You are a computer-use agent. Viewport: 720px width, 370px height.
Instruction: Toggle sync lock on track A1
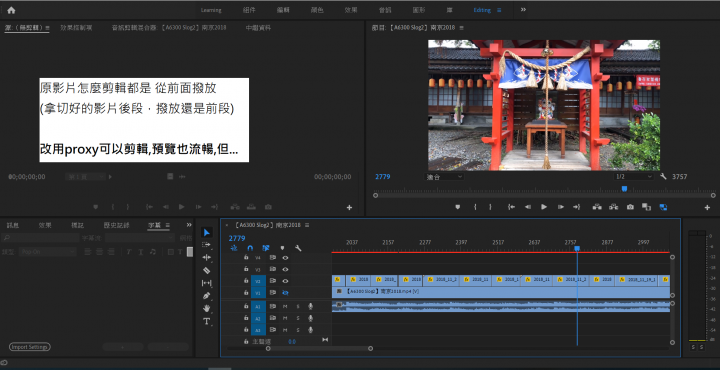[272, 306]
